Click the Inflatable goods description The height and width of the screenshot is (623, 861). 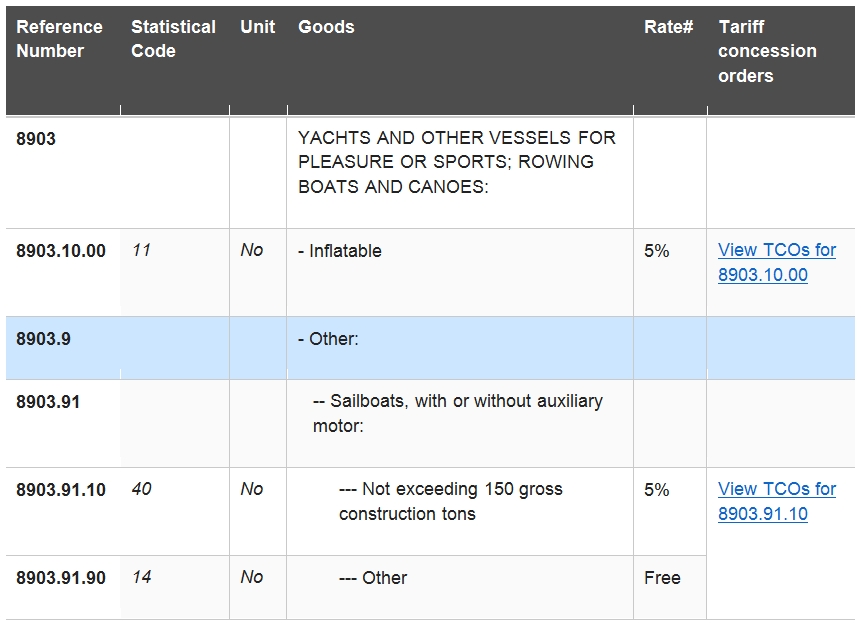point(339,251)
